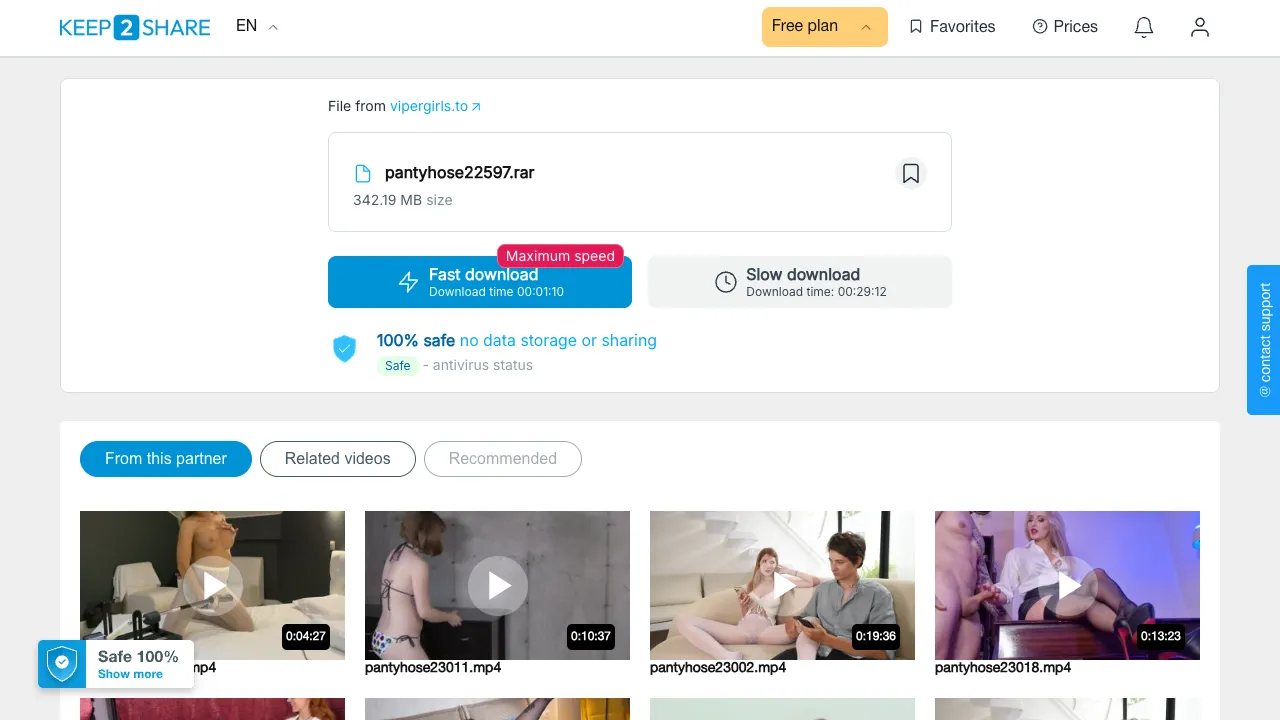The height and width of the screenshot is (720, 1280).
Task: Open the Keep2Share logo home link
Action: (x=135, y=27)
